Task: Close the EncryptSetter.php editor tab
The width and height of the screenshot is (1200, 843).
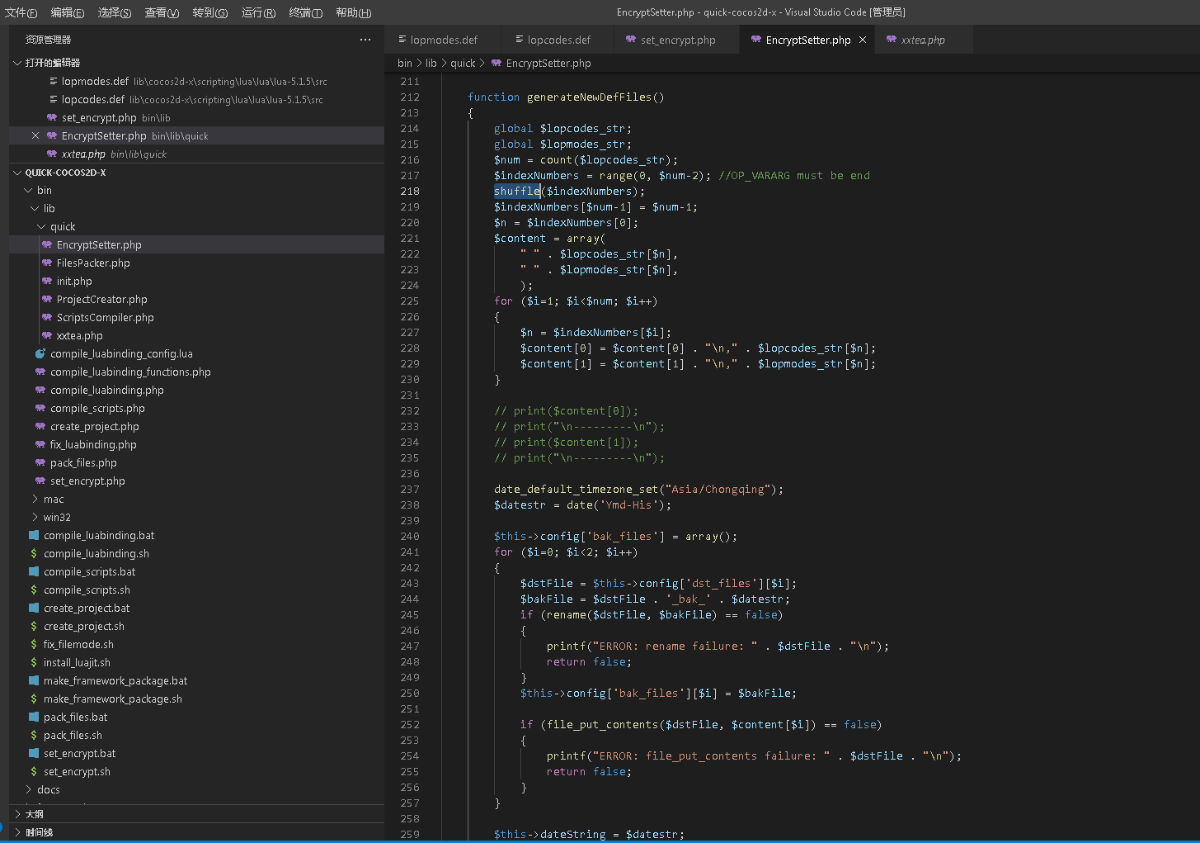Action: pos(863,40)
